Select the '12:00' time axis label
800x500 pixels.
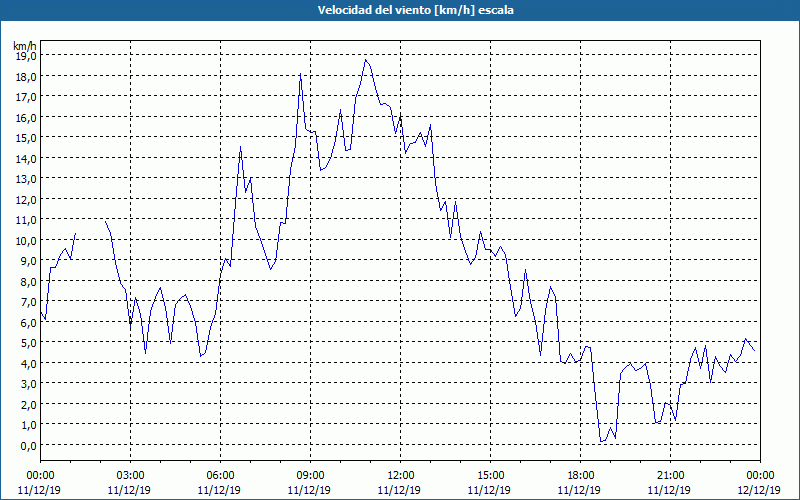point(401,476)
